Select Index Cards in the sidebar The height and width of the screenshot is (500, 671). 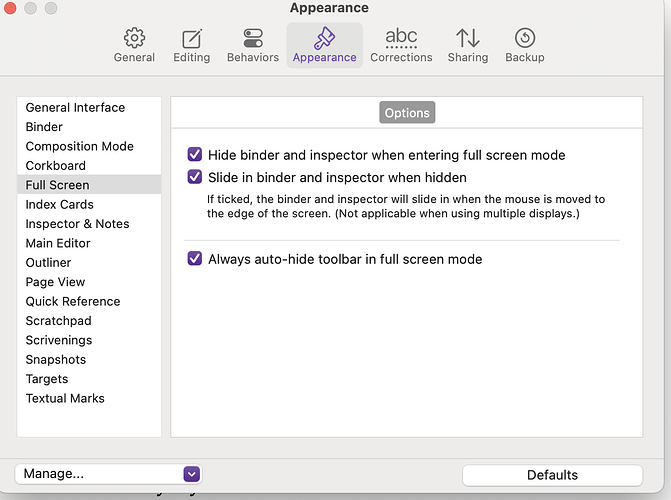point(59,204)
